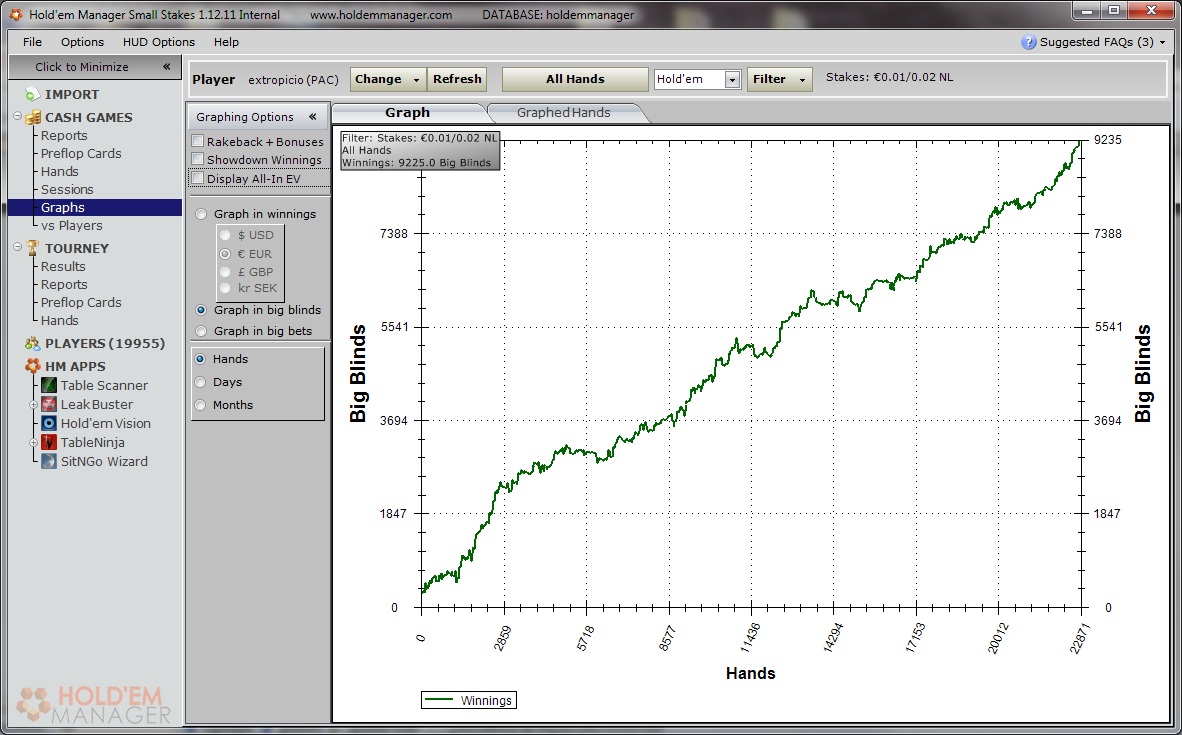Open Cash Games Hands
Image resolution: width=1182 pixels, height=735 pixels.
[x=60, y=172]
